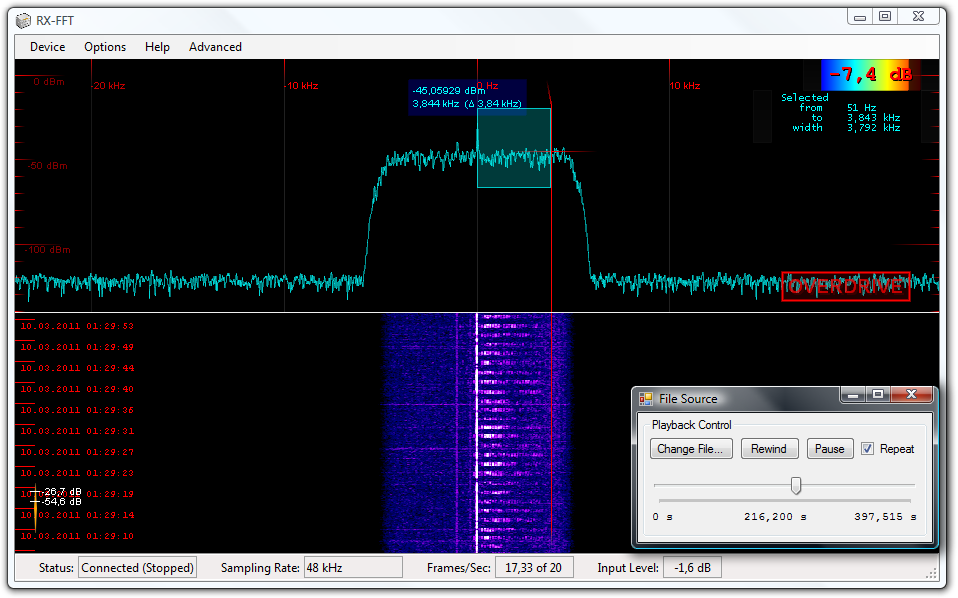Click the Rewind button
Screen dimensions: 958x598
click(x=769, y=449)
